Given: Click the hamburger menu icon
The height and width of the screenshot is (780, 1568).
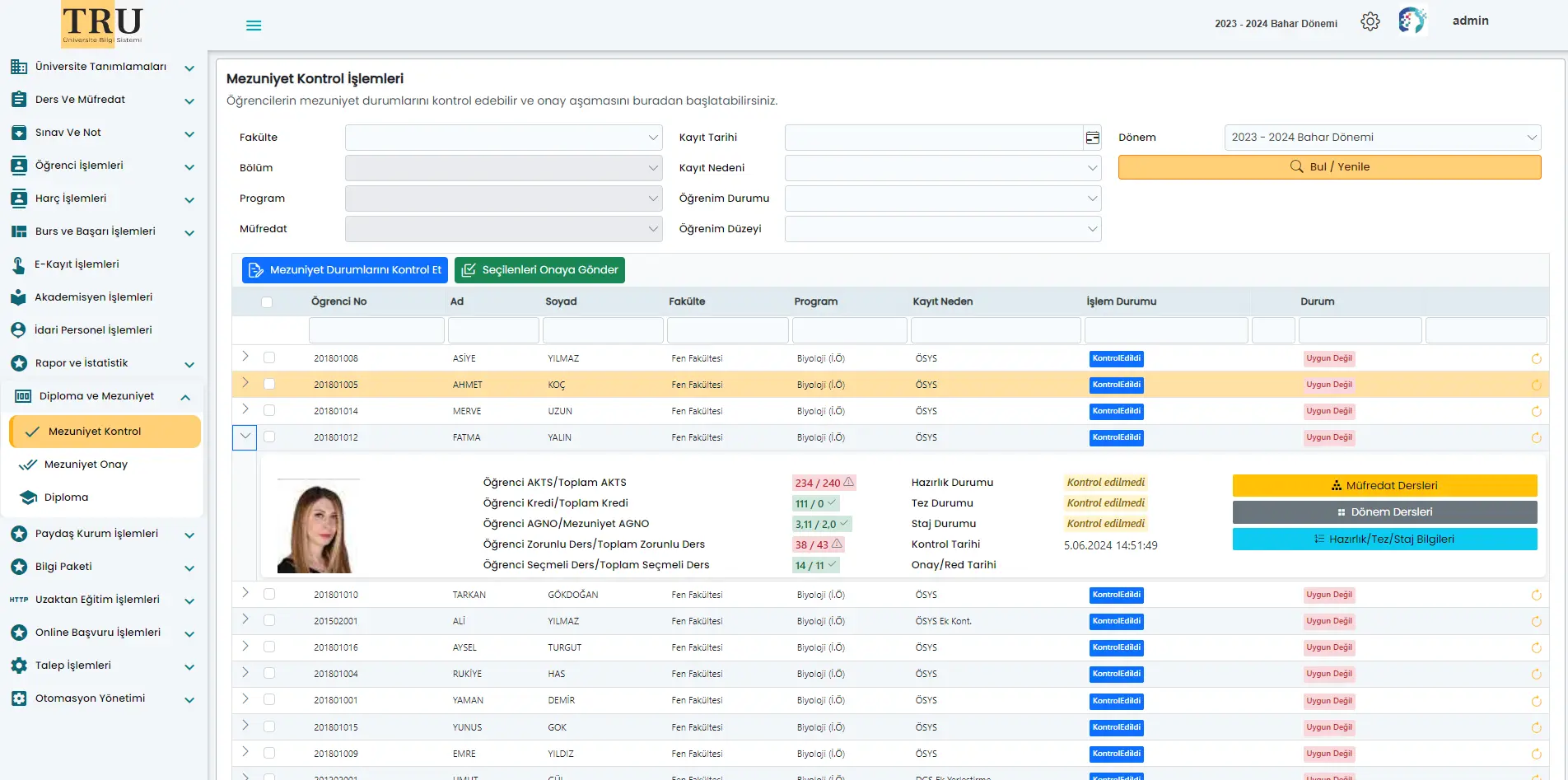Looking at the screenshot, I should 254,26.
